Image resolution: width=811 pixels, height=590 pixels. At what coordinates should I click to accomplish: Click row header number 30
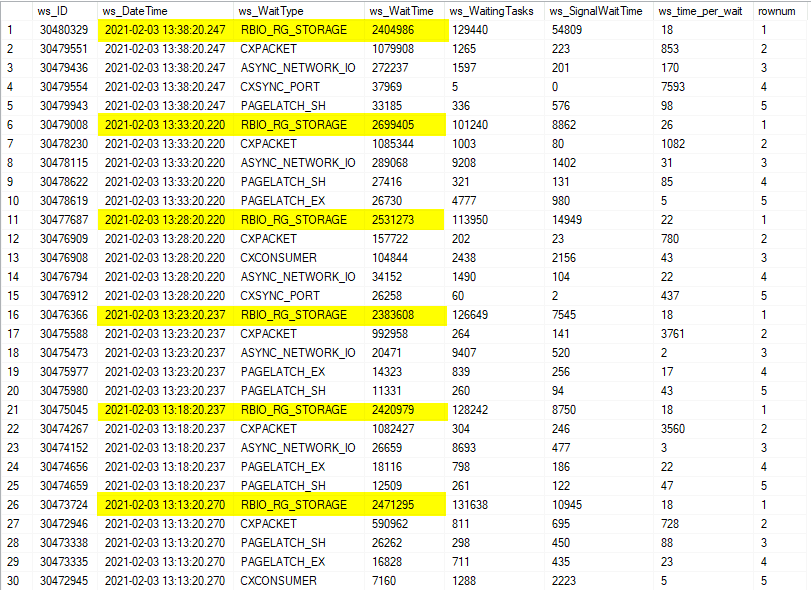point(16,580)
